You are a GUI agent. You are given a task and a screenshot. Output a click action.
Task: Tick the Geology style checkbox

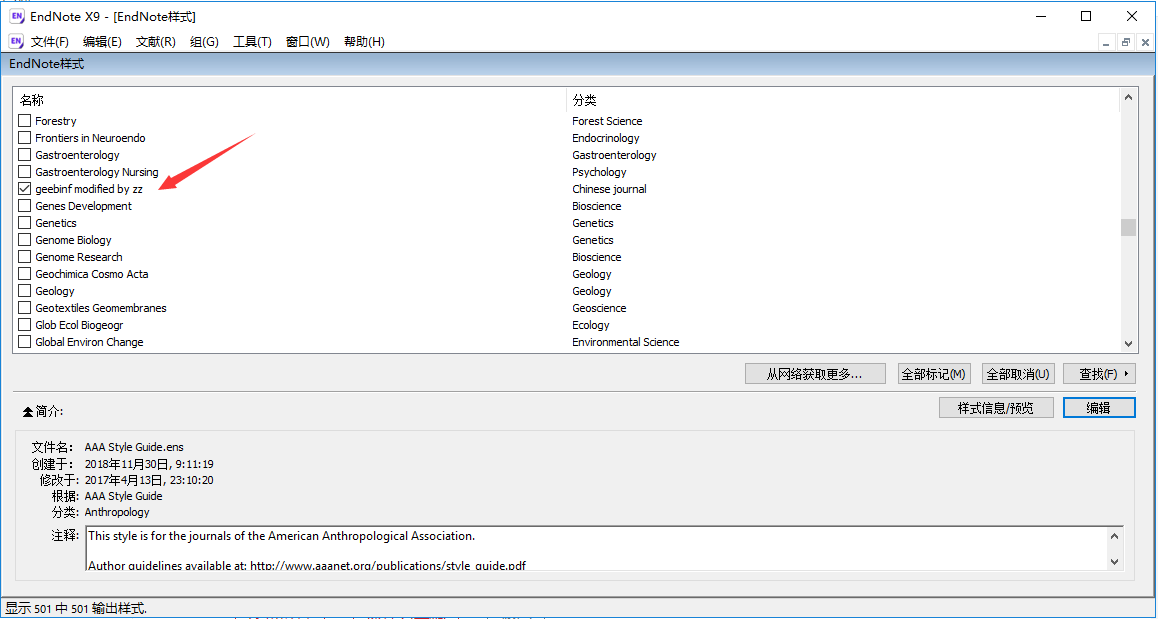pyautogui.click(x=24, y=291)
